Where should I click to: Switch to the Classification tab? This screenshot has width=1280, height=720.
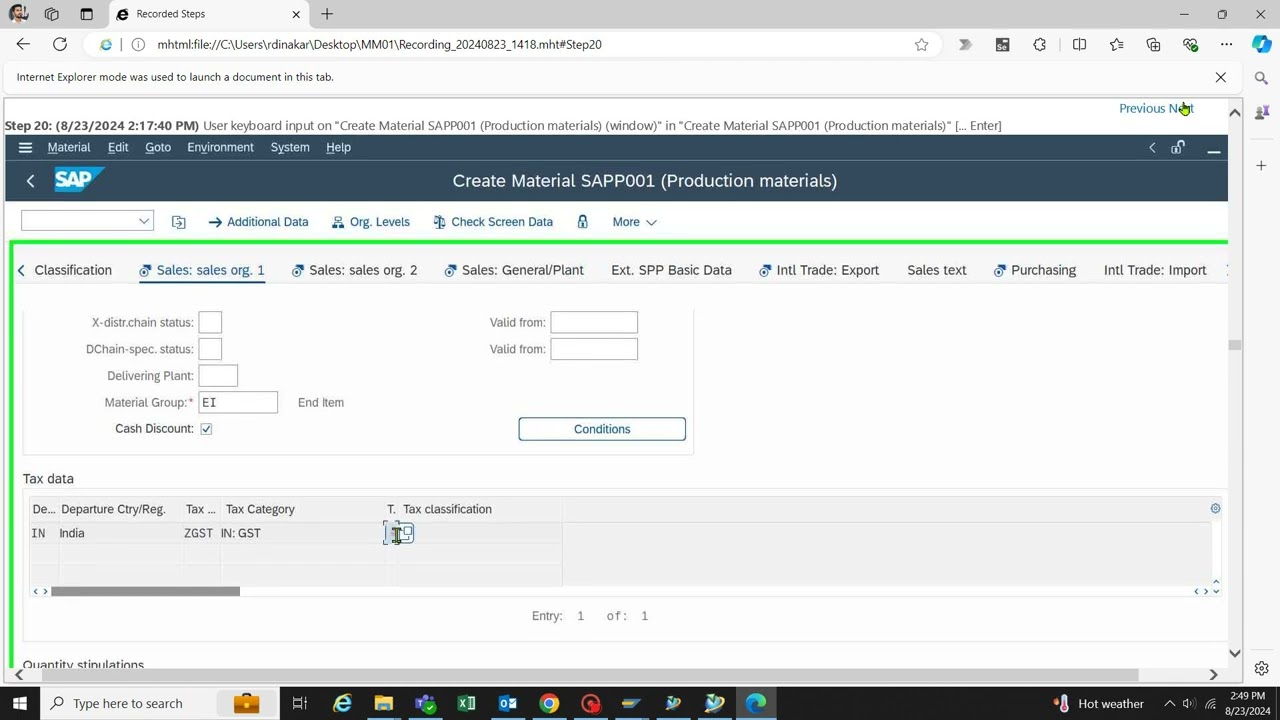tap(73, 270)
